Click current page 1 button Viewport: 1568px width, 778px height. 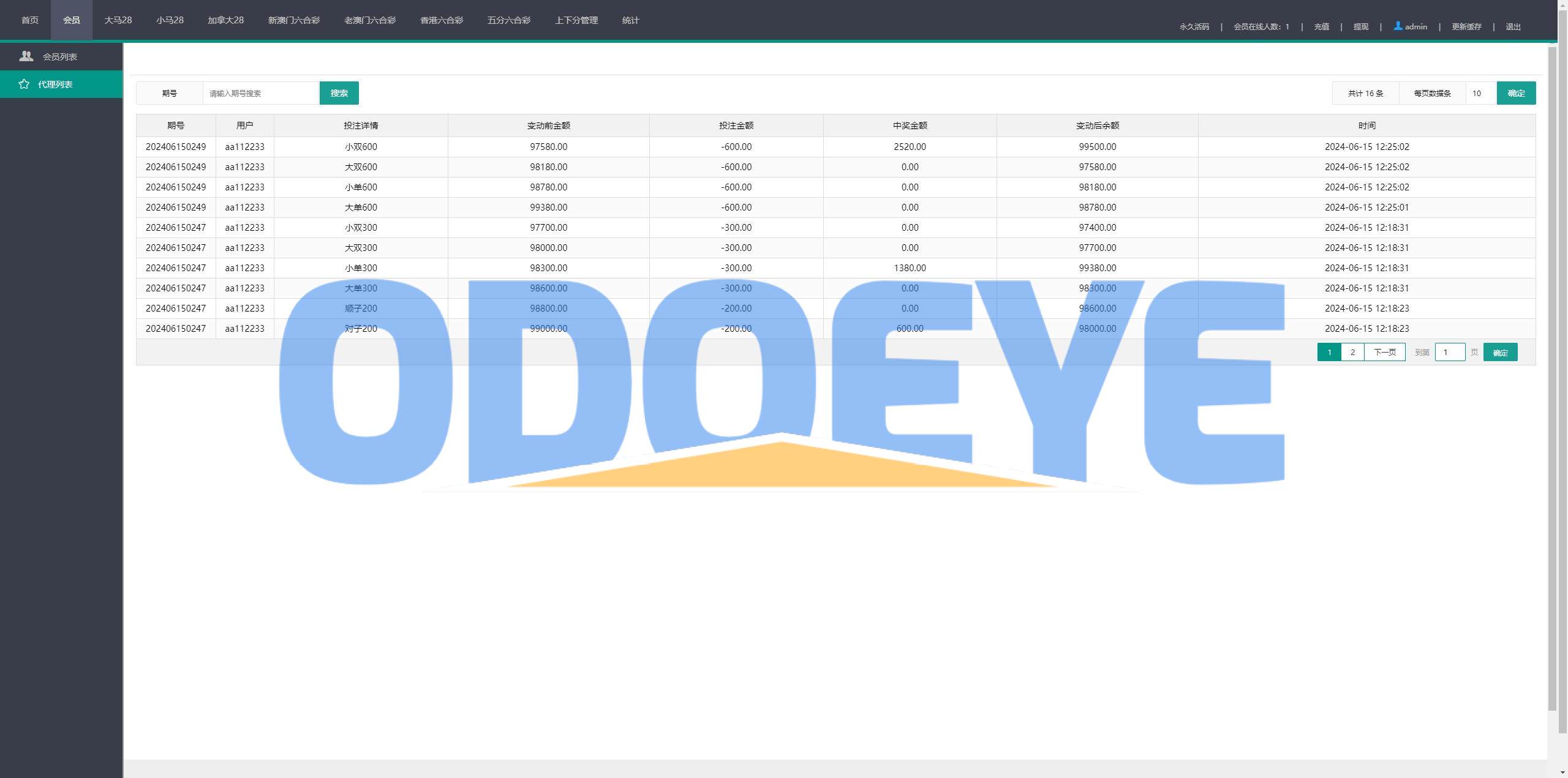pyautogui.click(x=1329, y=352)
